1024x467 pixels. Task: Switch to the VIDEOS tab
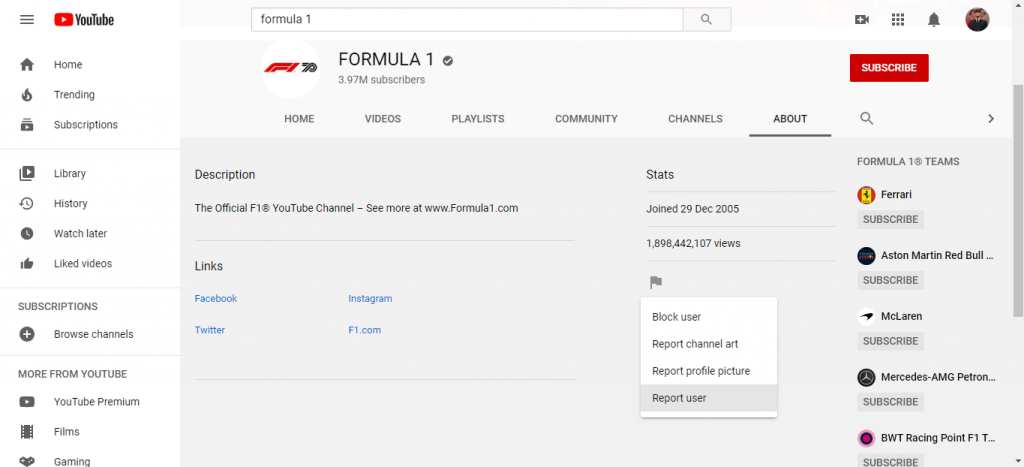[x=383, y=119]
